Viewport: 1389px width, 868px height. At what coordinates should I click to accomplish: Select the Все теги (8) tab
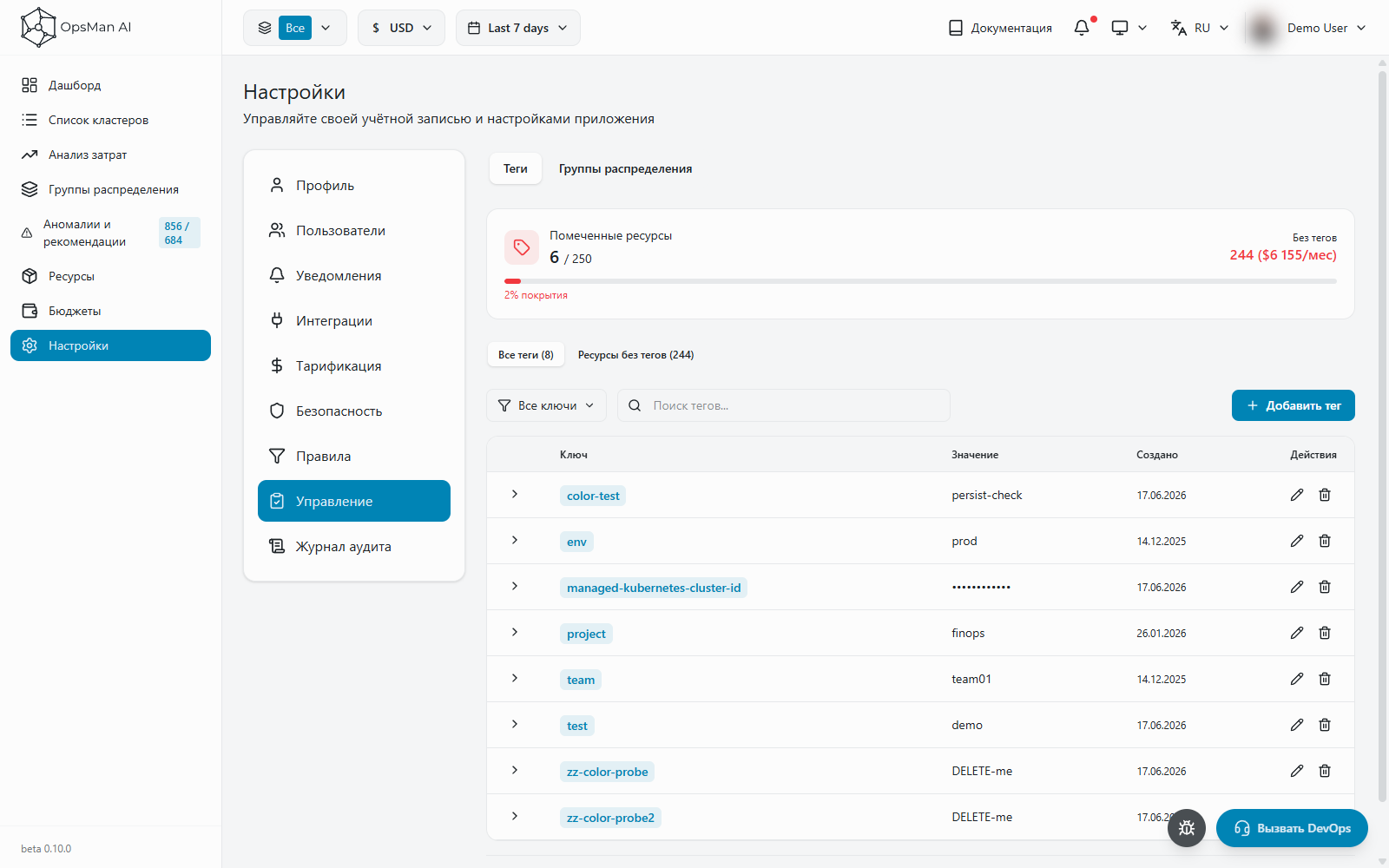[526, 354]
